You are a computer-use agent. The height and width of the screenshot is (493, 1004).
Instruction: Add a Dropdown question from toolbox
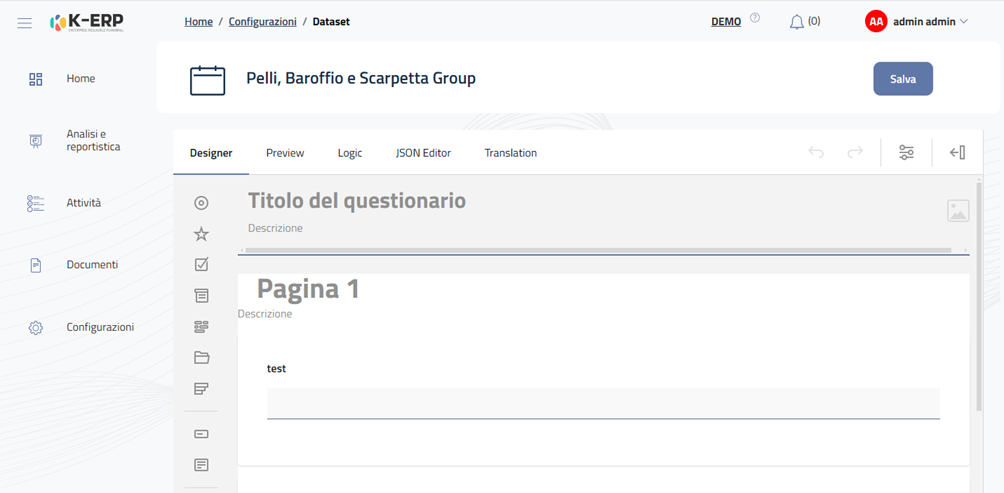(201, 296)
